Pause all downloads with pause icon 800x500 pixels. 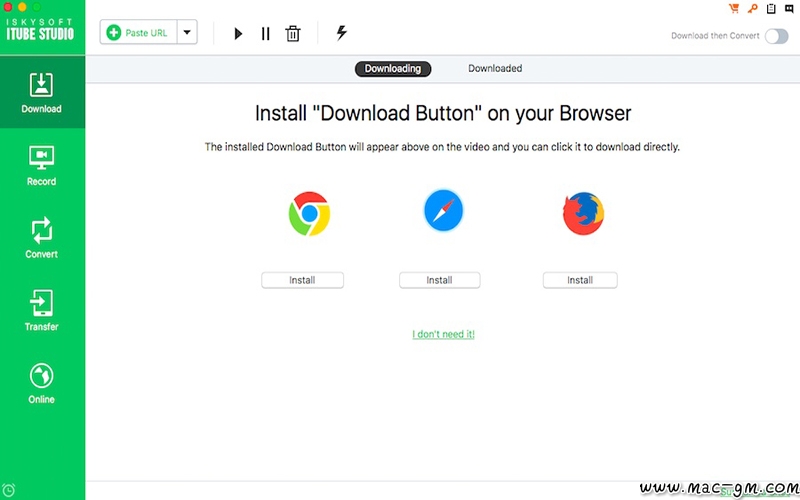(x=265, y=34)
